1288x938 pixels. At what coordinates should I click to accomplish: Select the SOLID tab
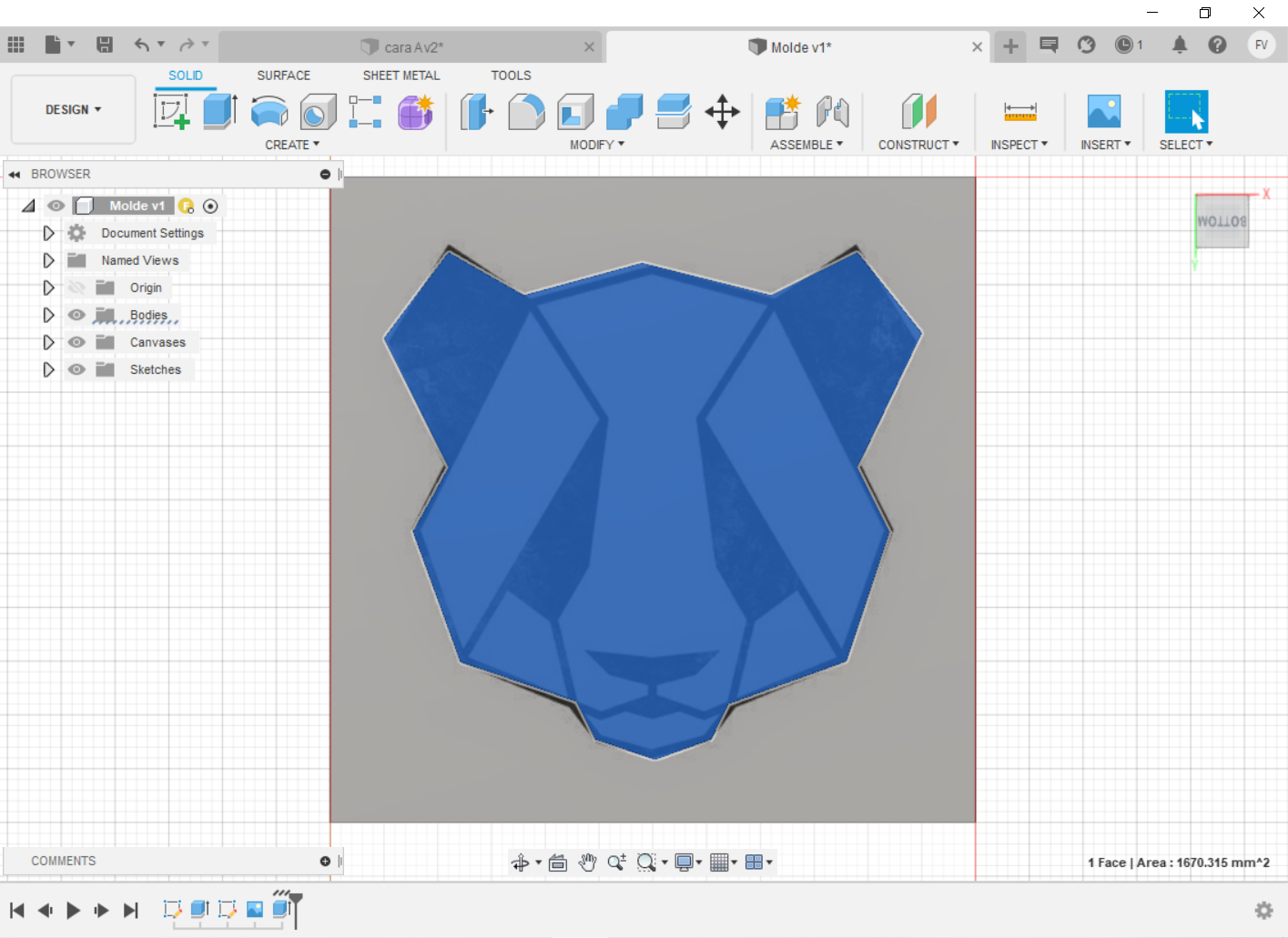coord(186,76)
